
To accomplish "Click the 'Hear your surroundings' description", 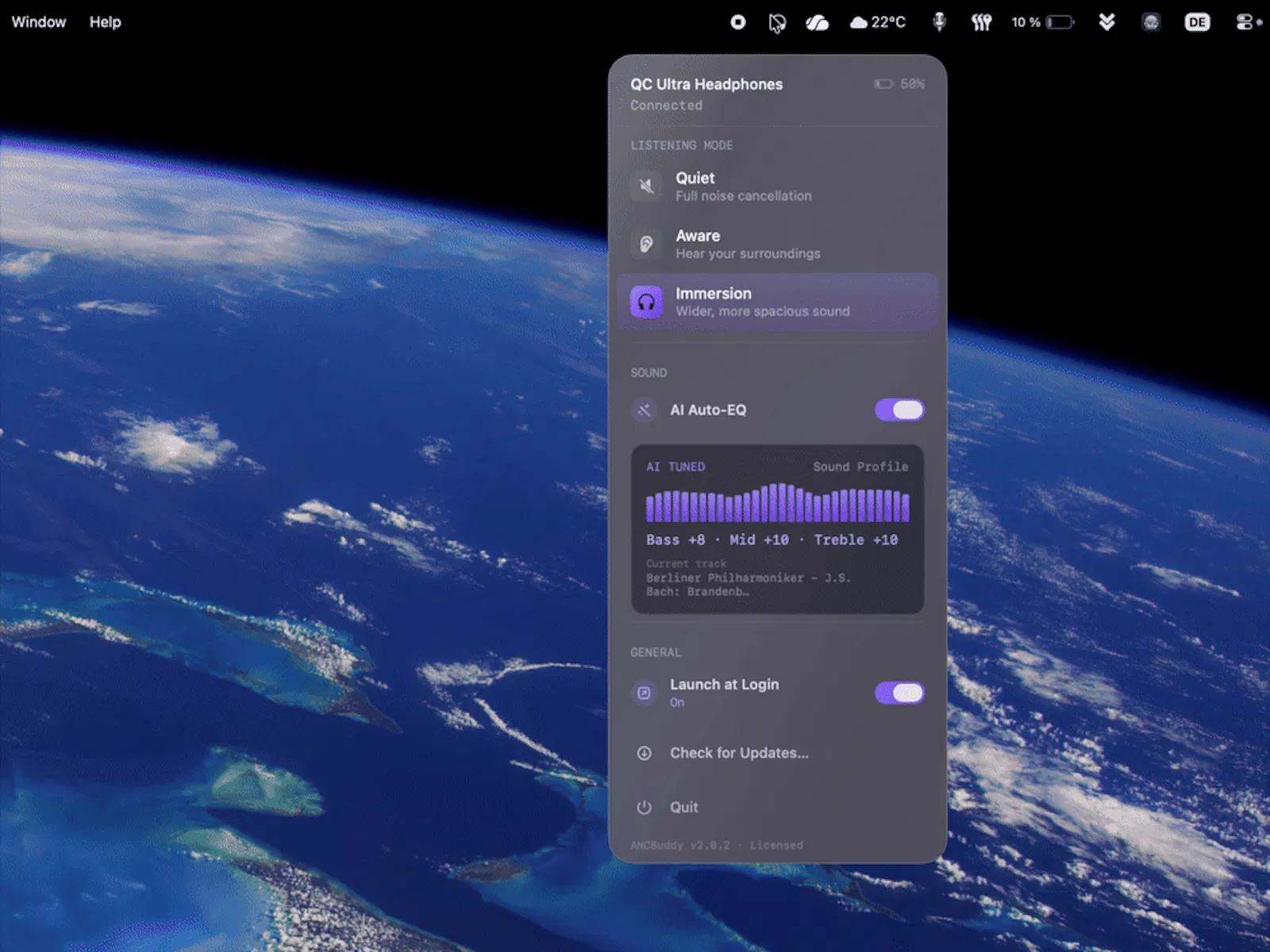I will coord(748,254).
